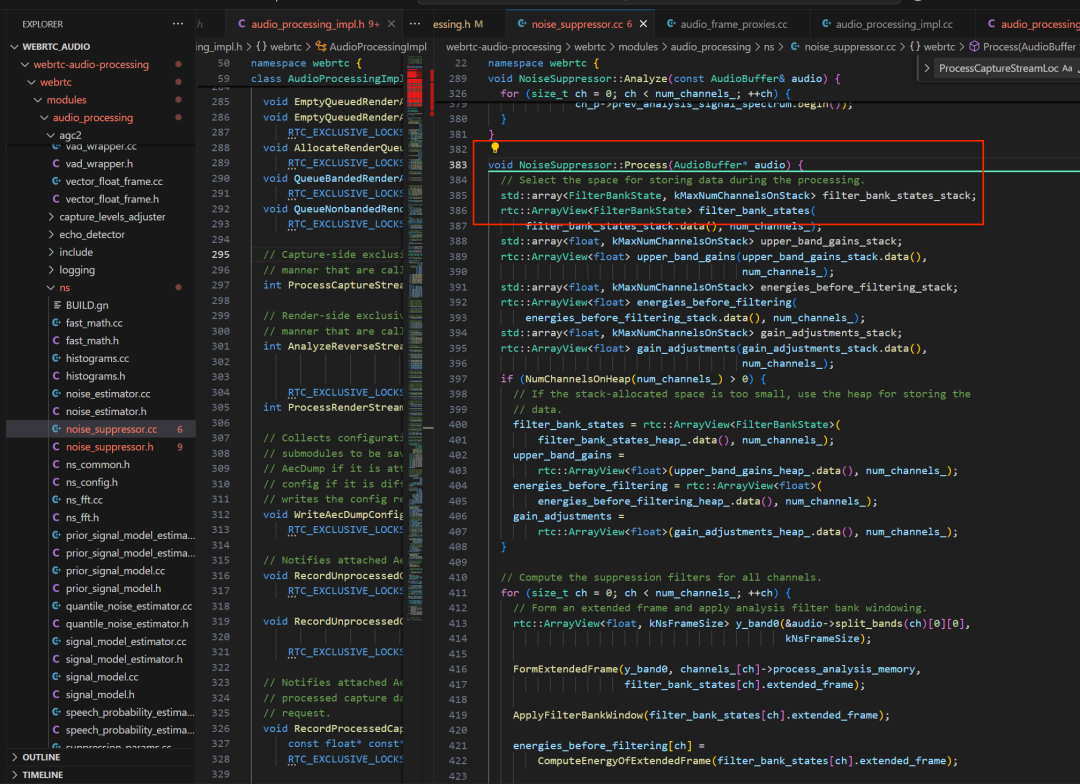Click the histograms.cc file icon
Screen dimensions: 1080x784
pos(56,358)
